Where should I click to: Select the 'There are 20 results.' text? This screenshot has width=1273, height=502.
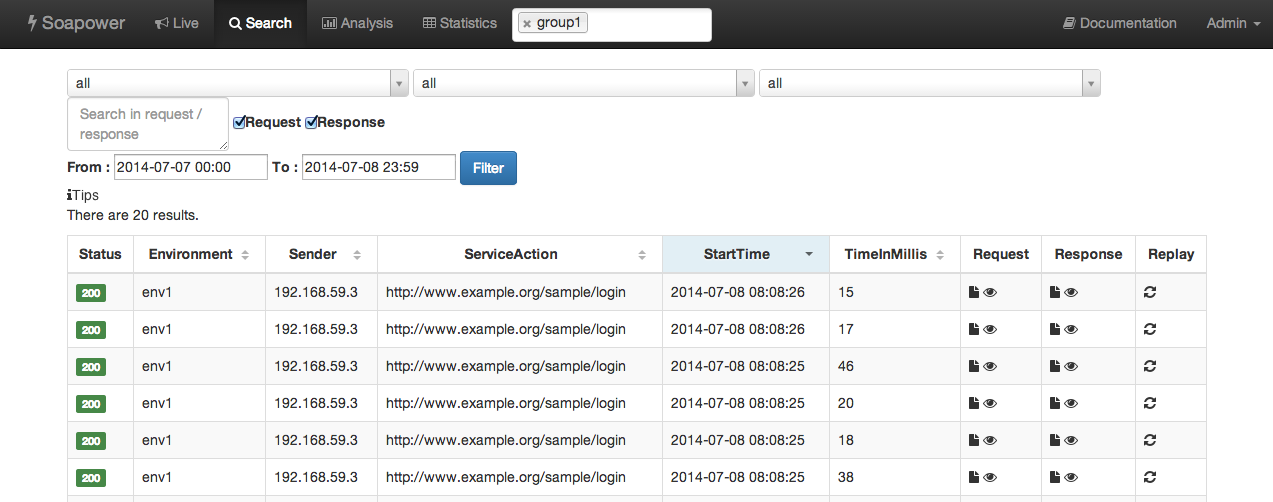[x=133, y=215]
